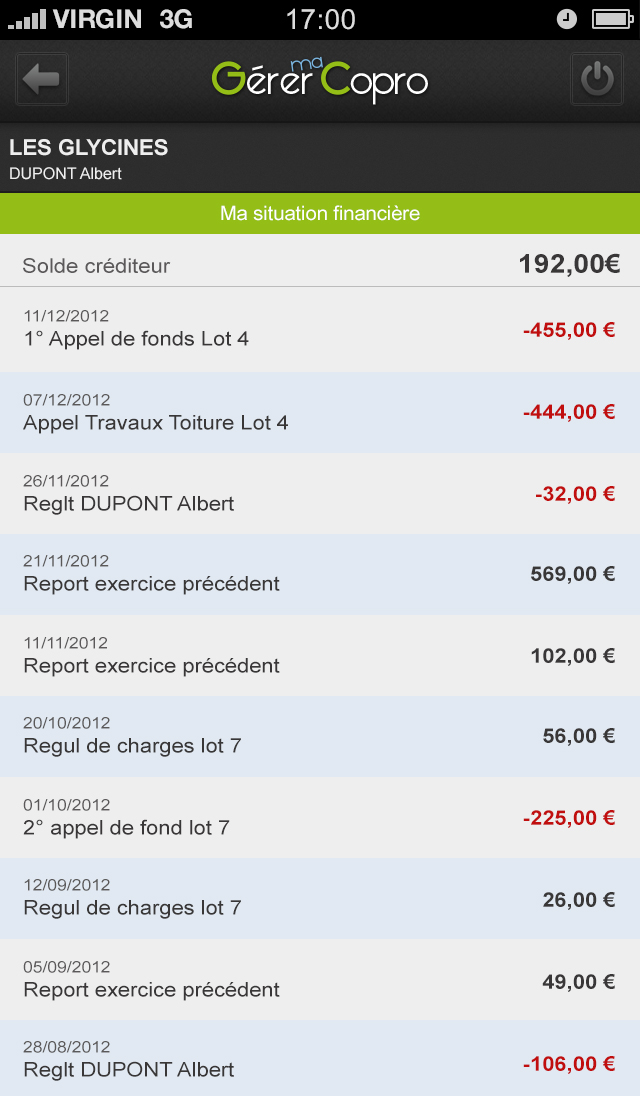Tap the clock alarm status icon

click(x=567, y=19)
